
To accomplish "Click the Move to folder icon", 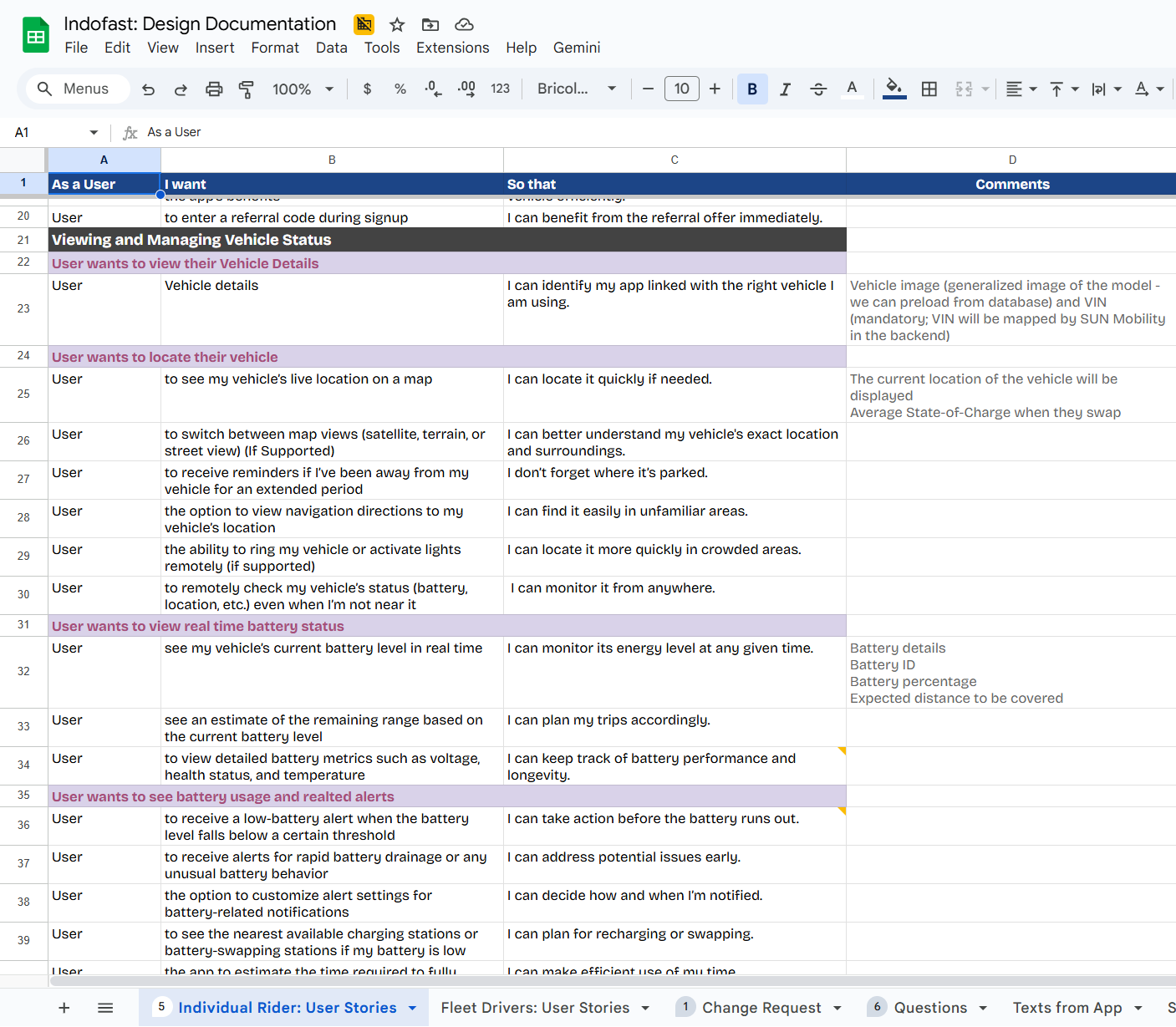I will (430, 25).
